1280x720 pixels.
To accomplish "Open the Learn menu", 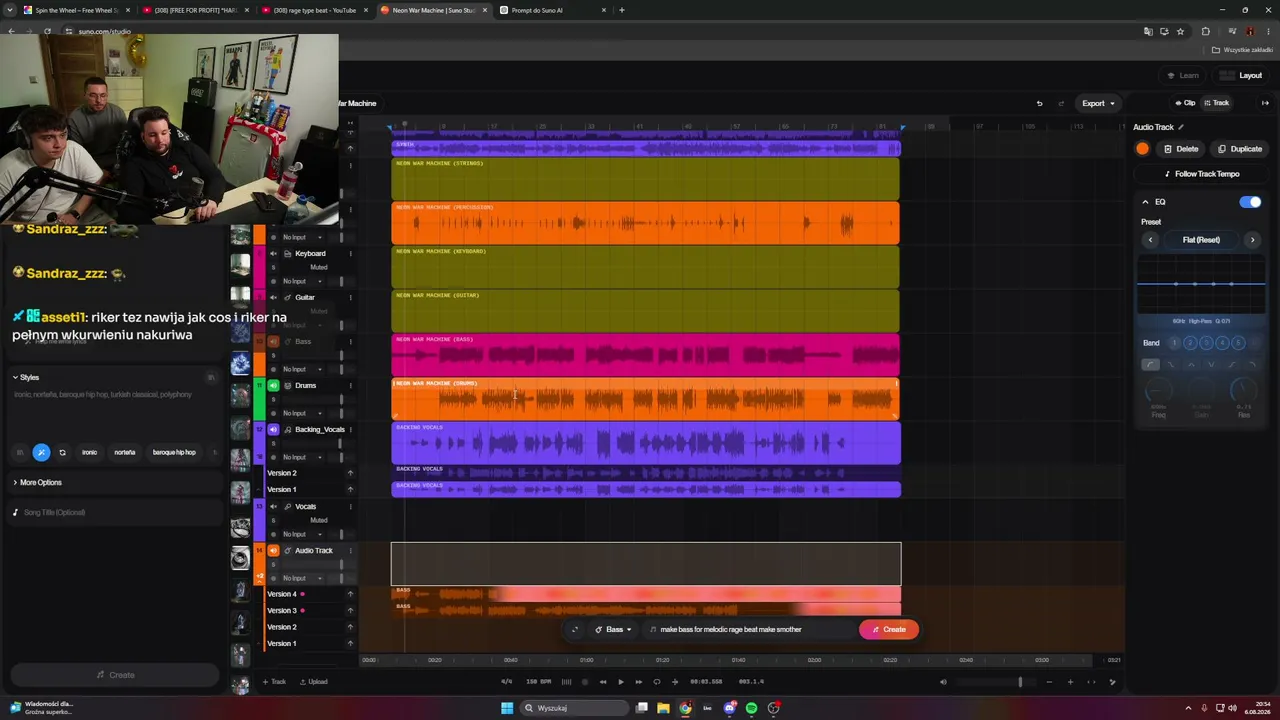I will click(1183, 75).
